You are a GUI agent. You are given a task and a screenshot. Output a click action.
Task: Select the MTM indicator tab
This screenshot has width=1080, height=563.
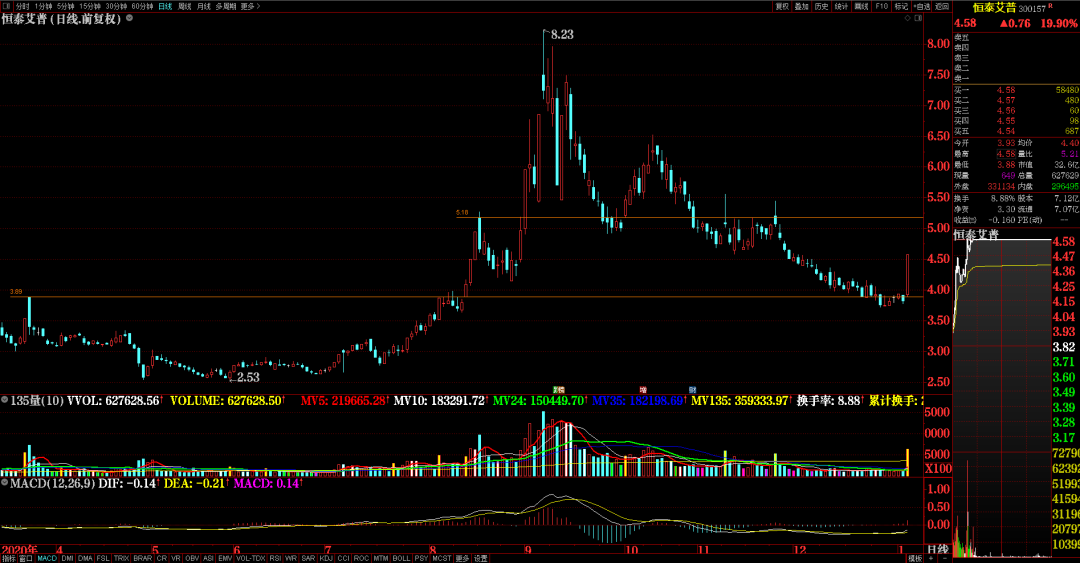pos(381,558)
